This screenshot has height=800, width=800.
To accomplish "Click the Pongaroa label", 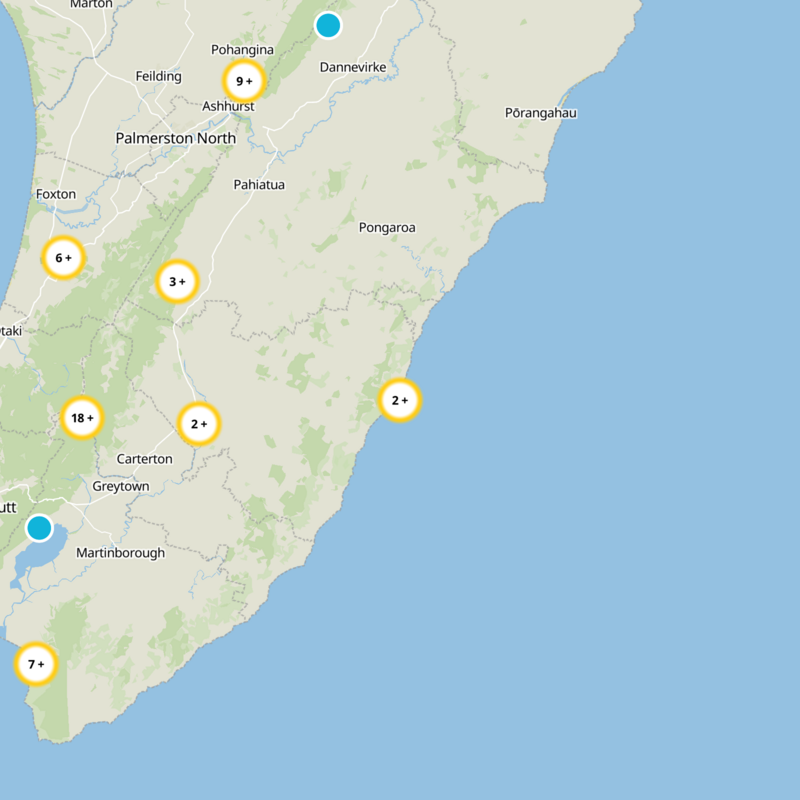I will coord(387,228).
